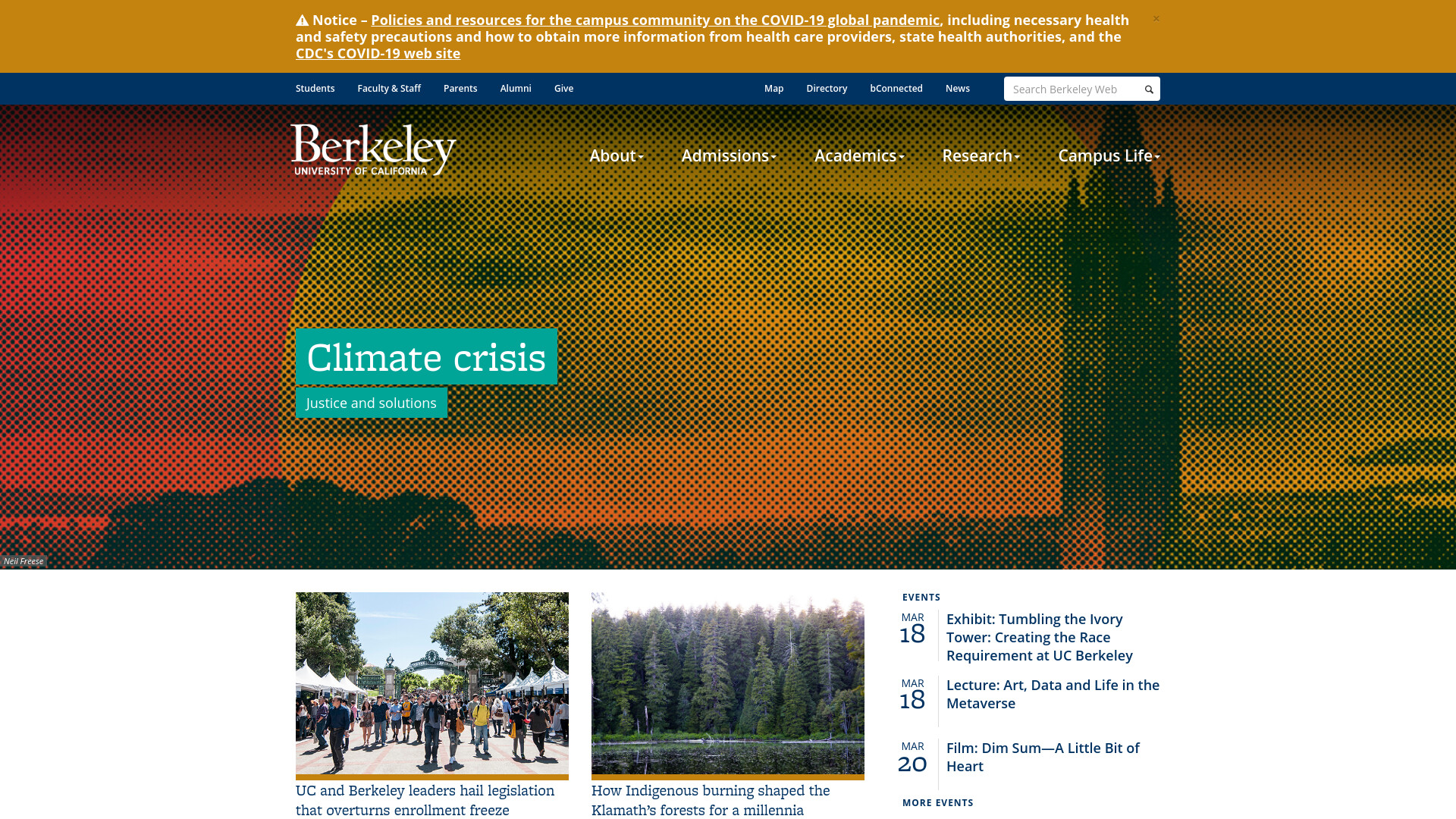This screenshot has height=819, width=1456.
Task: Expand the About dropdown menu
Action: click(616, 155)
